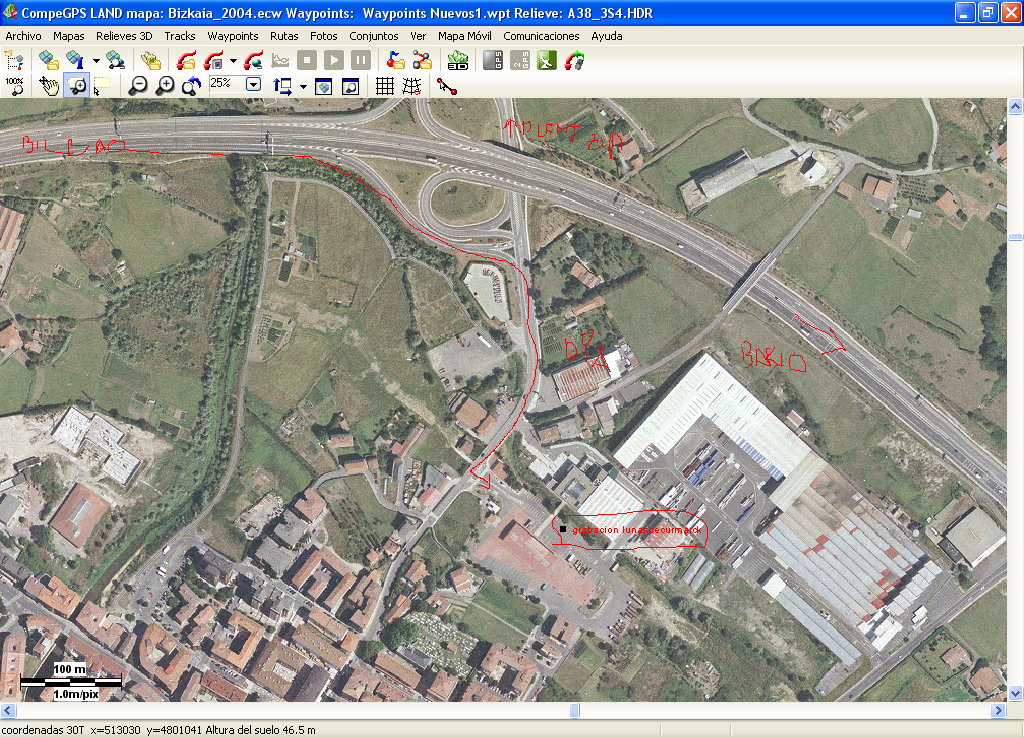Click the measure distance line tool

coord(446,86)
